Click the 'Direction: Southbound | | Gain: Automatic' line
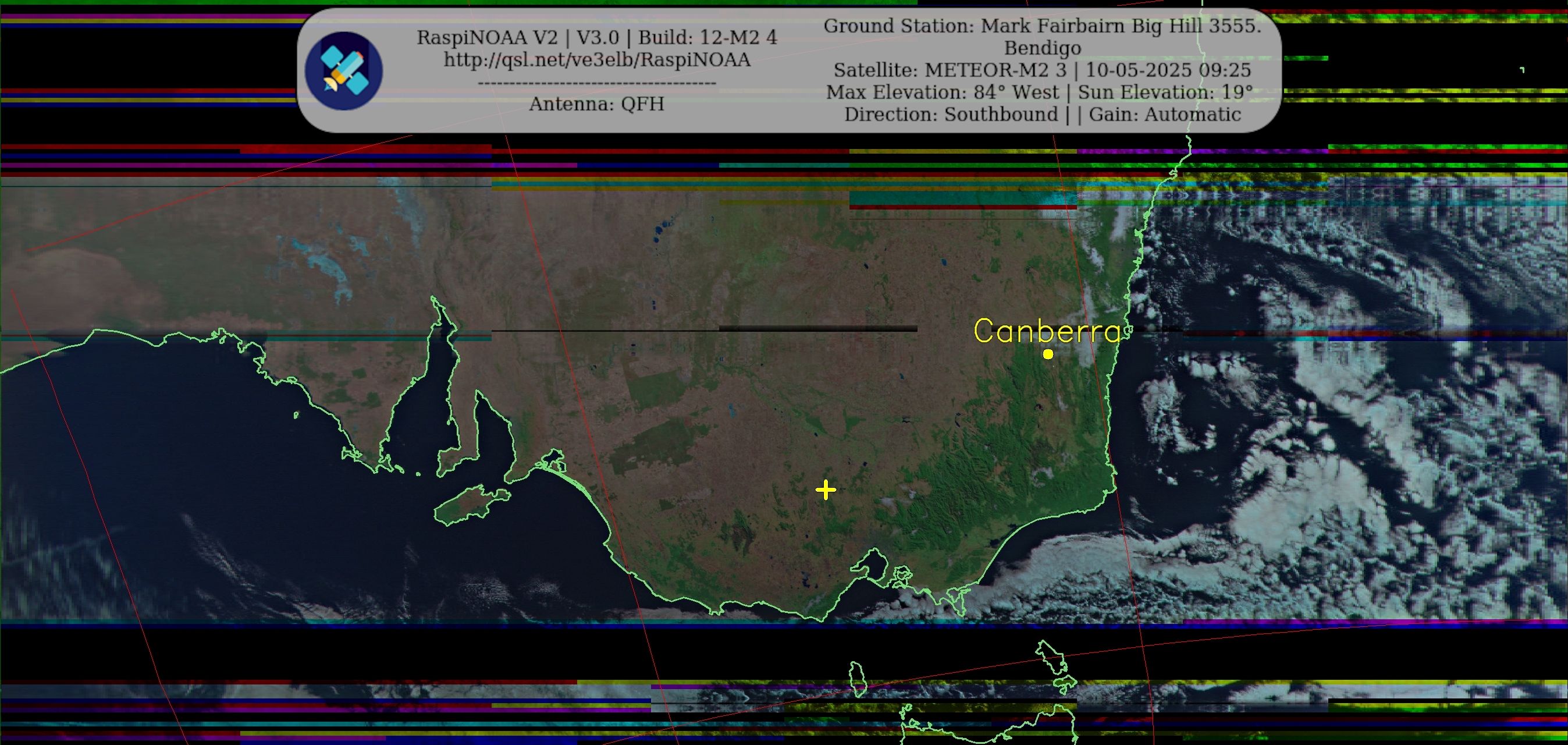Image resolution: width=1568 pixels, height=745 pixels. pyautogui.click(x=1042, y=115)
